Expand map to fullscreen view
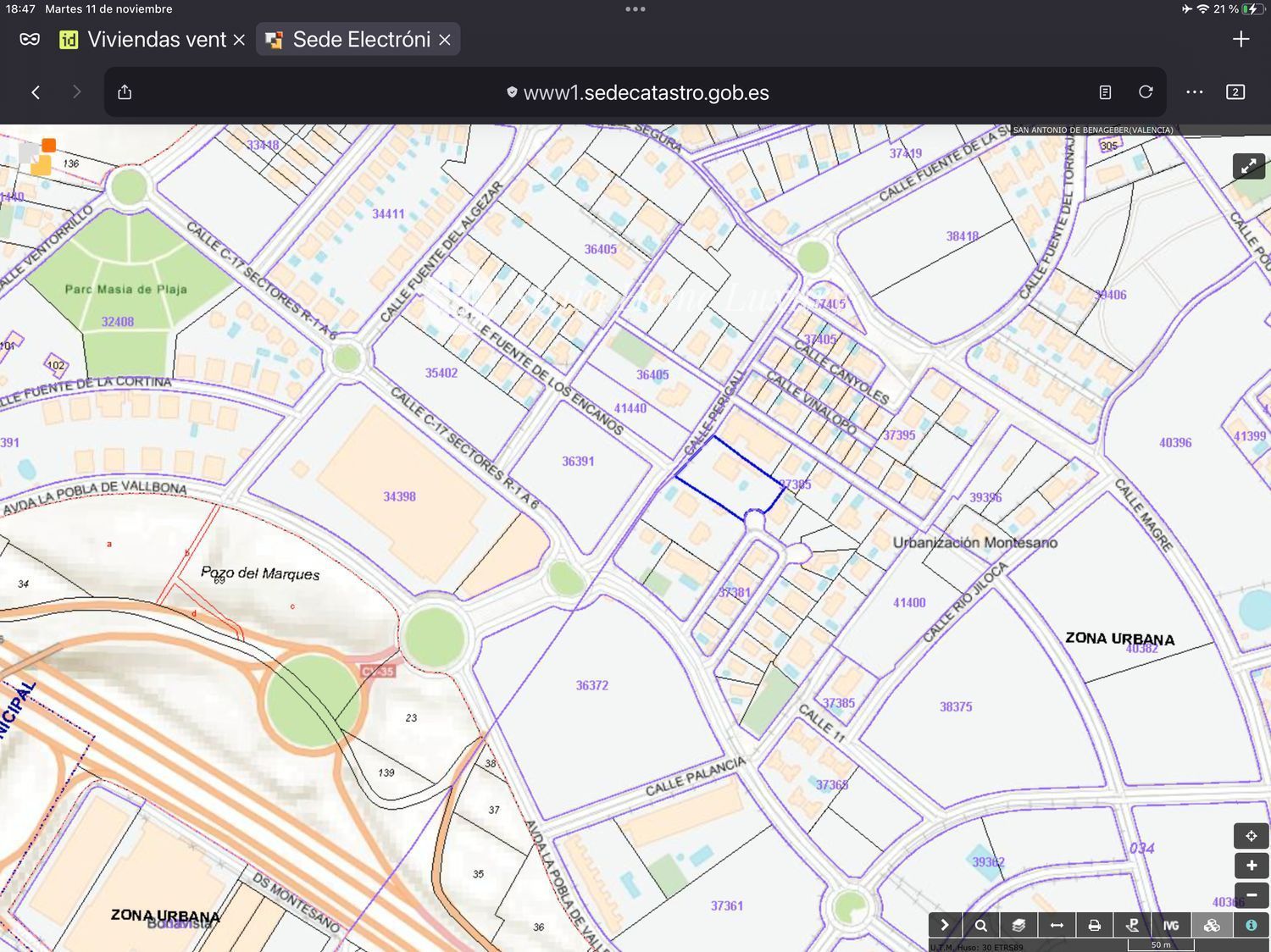Image resolution: width=1271 pixels, height=952 pixels. [1249, 167]
